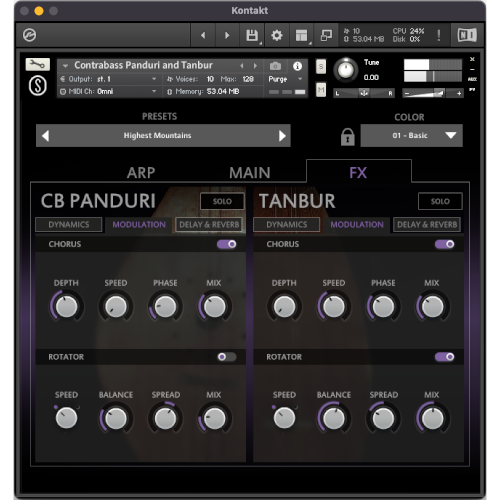Open Tanbur Modulation tab
The height and width of the screenshot is (500, 500).
[x=357, y=225]
